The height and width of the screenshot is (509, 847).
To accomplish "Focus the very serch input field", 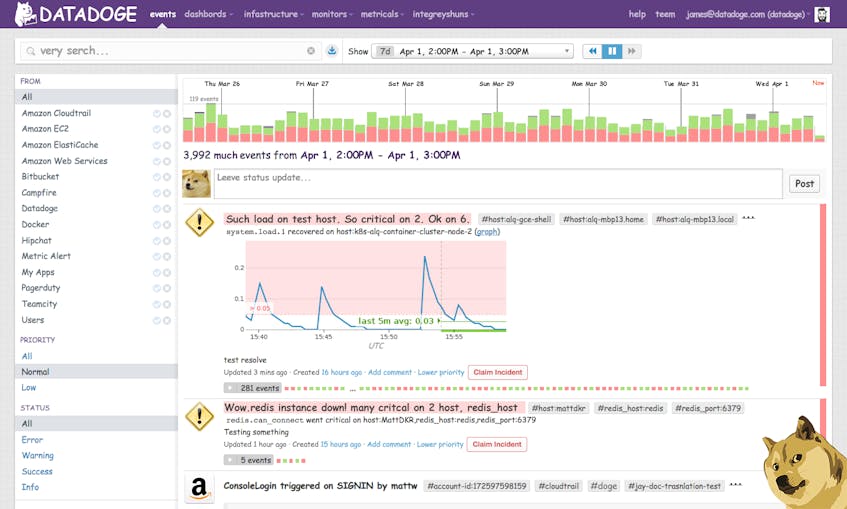I will [170, 51].
